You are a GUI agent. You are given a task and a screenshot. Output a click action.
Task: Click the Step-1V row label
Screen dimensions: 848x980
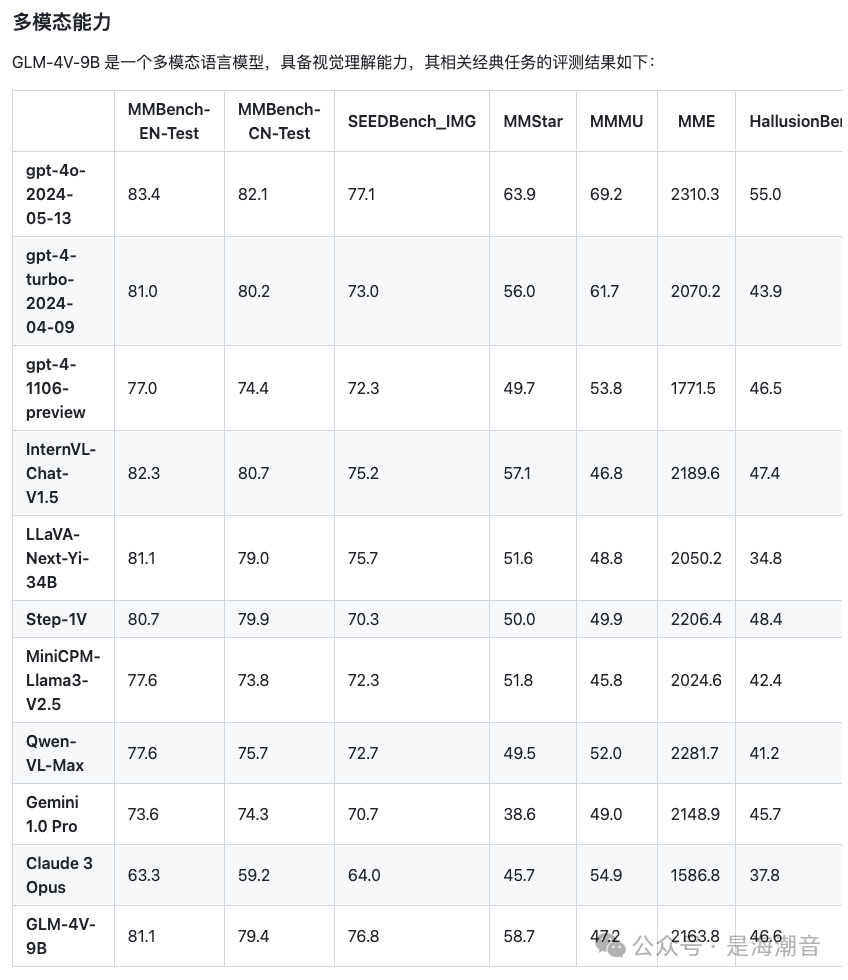click(56, 619)
